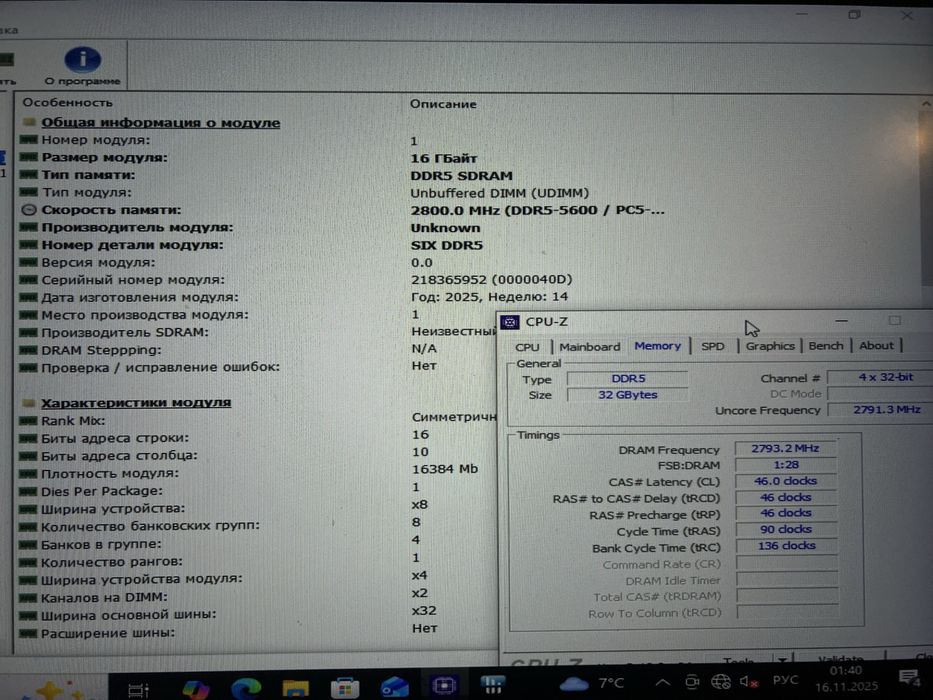The height and width of the screenshot is (700, 933).
Task: Select the "Дата изготовления модуля" row
Action: point(294,297)
